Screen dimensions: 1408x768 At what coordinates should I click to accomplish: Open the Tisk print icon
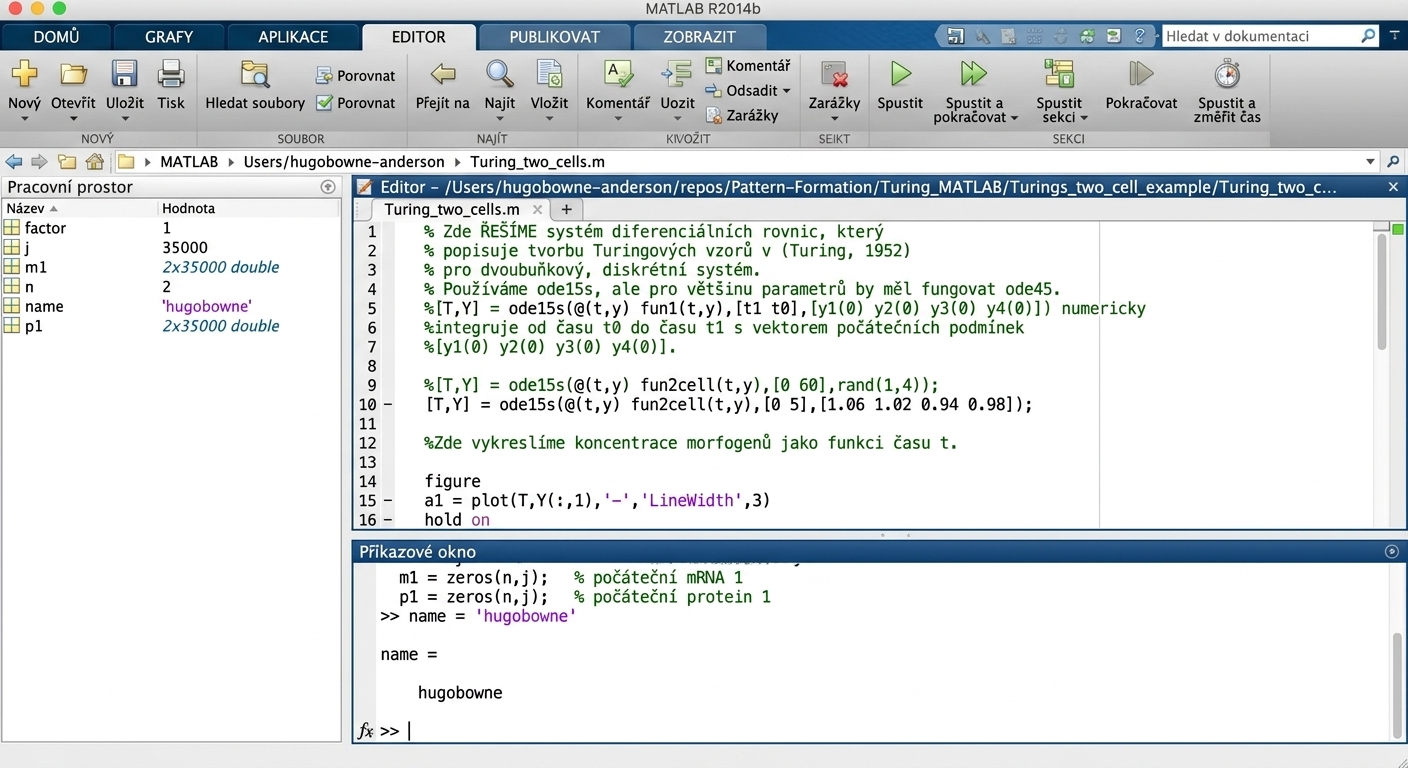pyautogui.click(x=171, y=75)
